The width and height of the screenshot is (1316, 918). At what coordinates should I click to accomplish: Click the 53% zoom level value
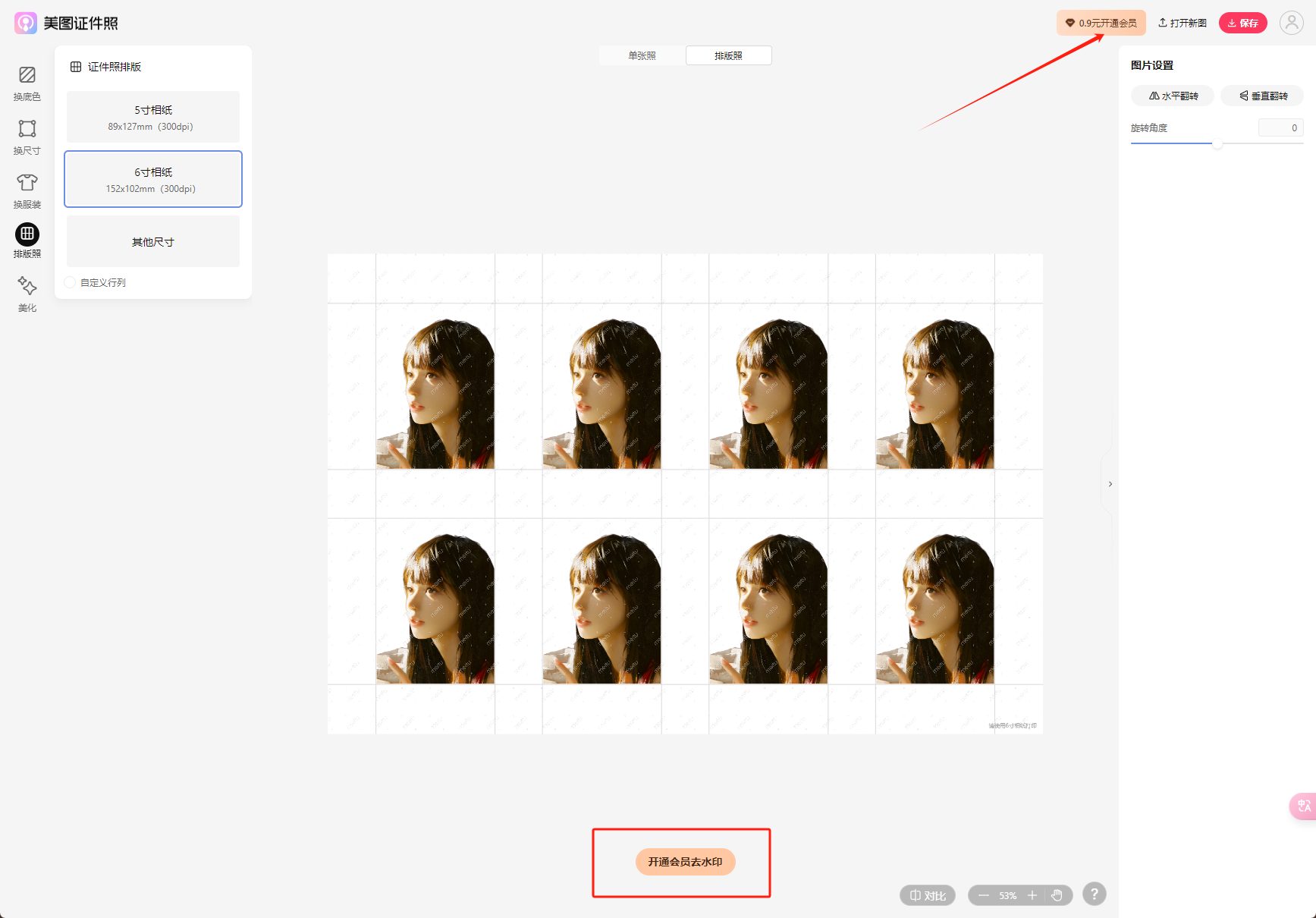[x=1007, y=895]
